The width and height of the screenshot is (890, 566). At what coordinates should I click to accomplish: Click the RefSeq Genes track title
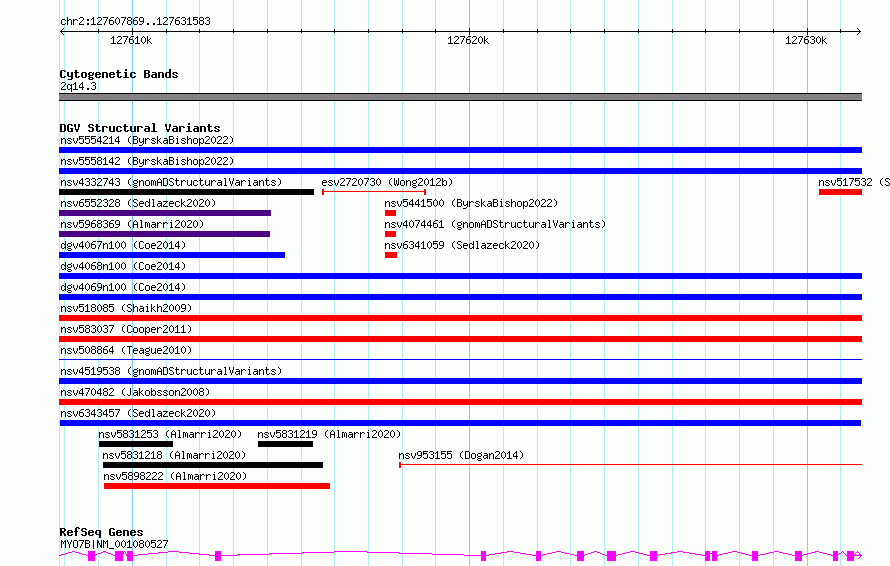tap(101, 532)
